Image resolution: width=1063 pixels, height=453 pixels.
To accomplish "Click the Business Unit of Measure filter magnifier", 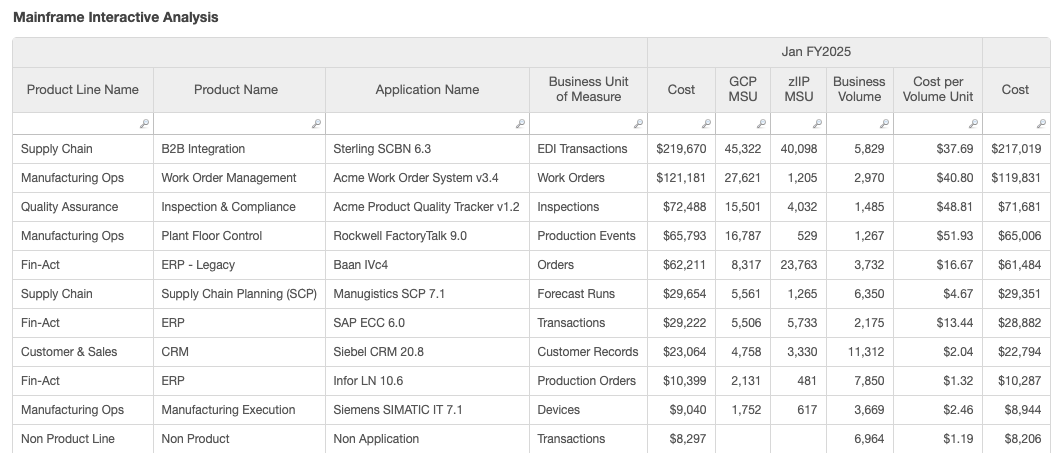I will click(x=639, y=124).
